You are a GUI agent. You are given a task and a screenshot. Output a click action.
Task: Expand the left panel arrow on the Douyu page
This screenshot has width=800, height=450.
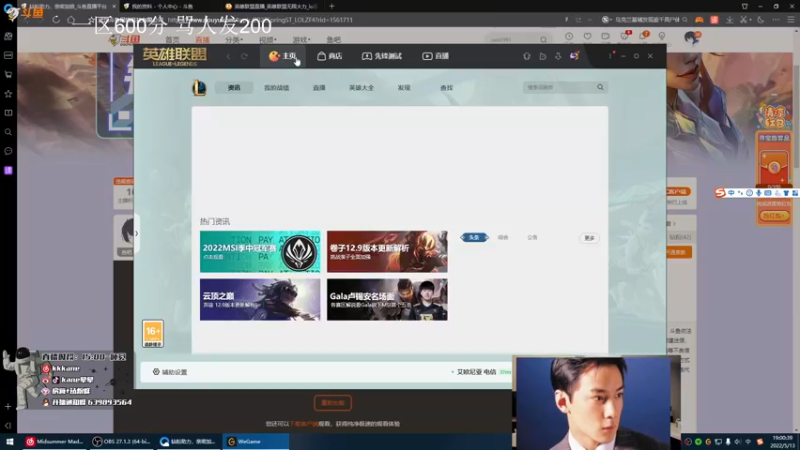pos(136,234)
